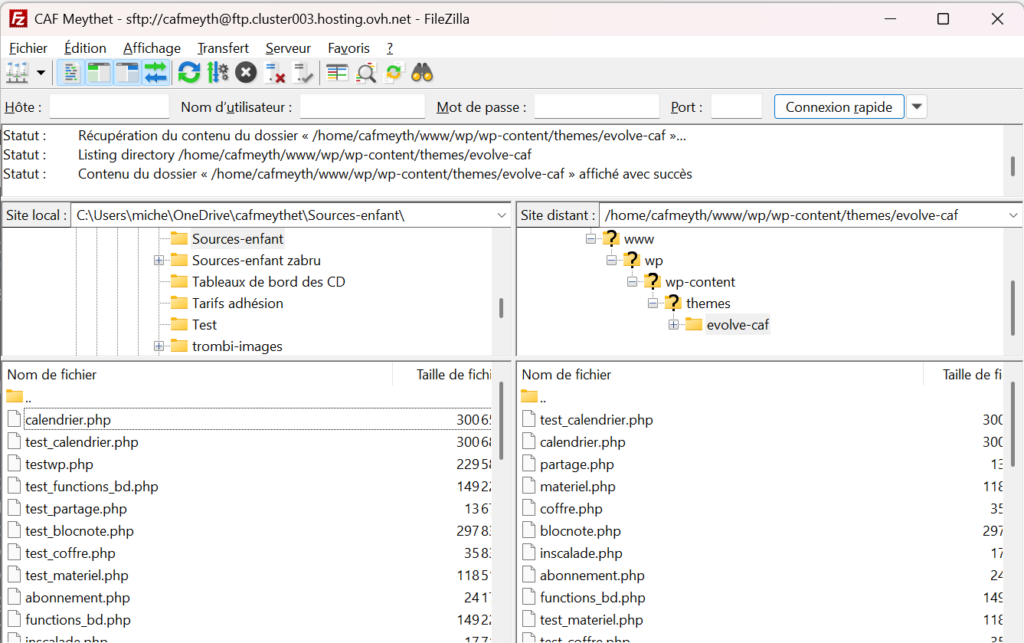Open the Site Manager icon
1024x643 pixels.
click(x=17, y=72)
